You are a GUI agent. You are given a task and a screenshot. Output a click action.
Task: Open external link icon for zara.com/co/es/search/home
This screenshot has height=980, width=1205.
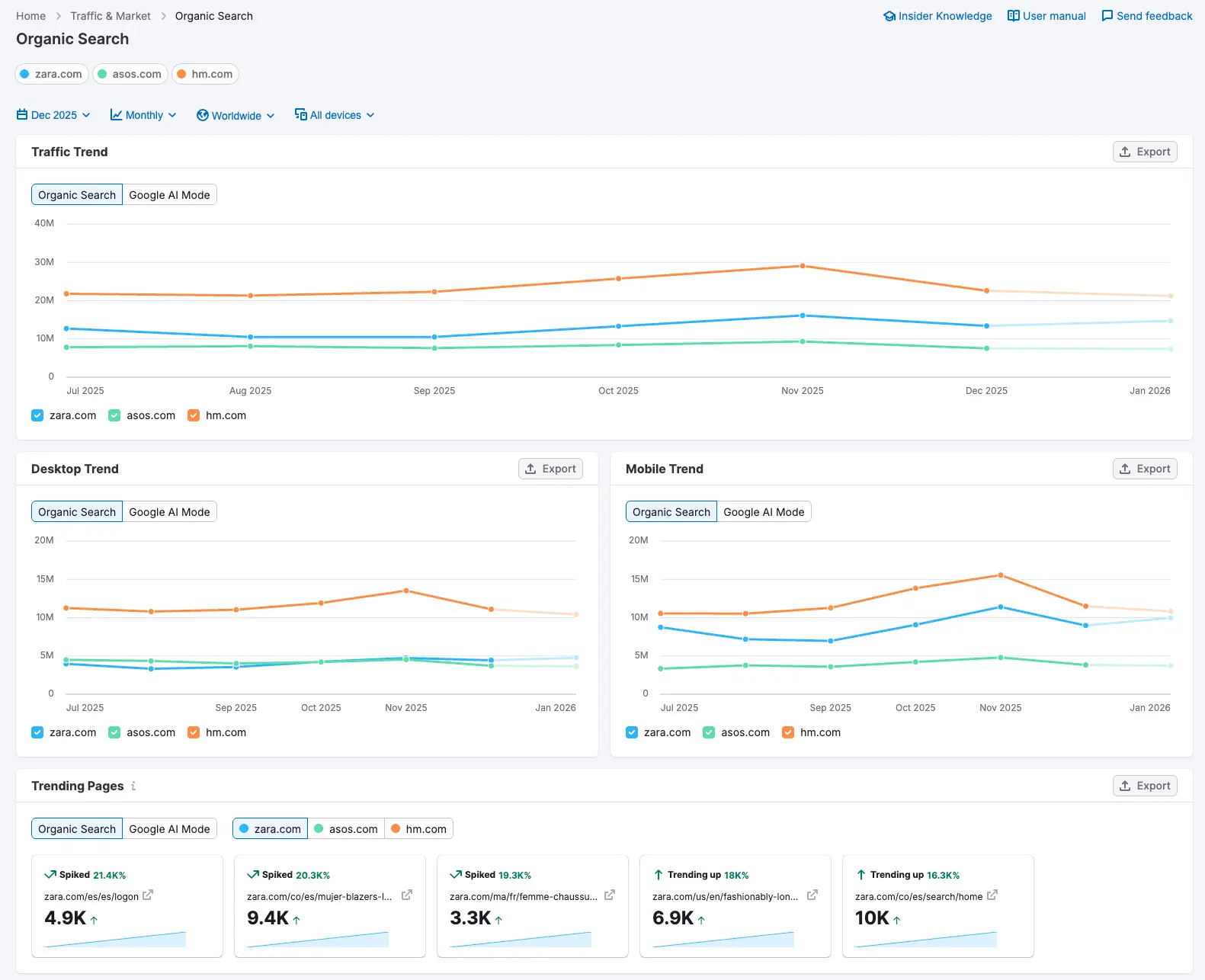(x=992, y=895)
